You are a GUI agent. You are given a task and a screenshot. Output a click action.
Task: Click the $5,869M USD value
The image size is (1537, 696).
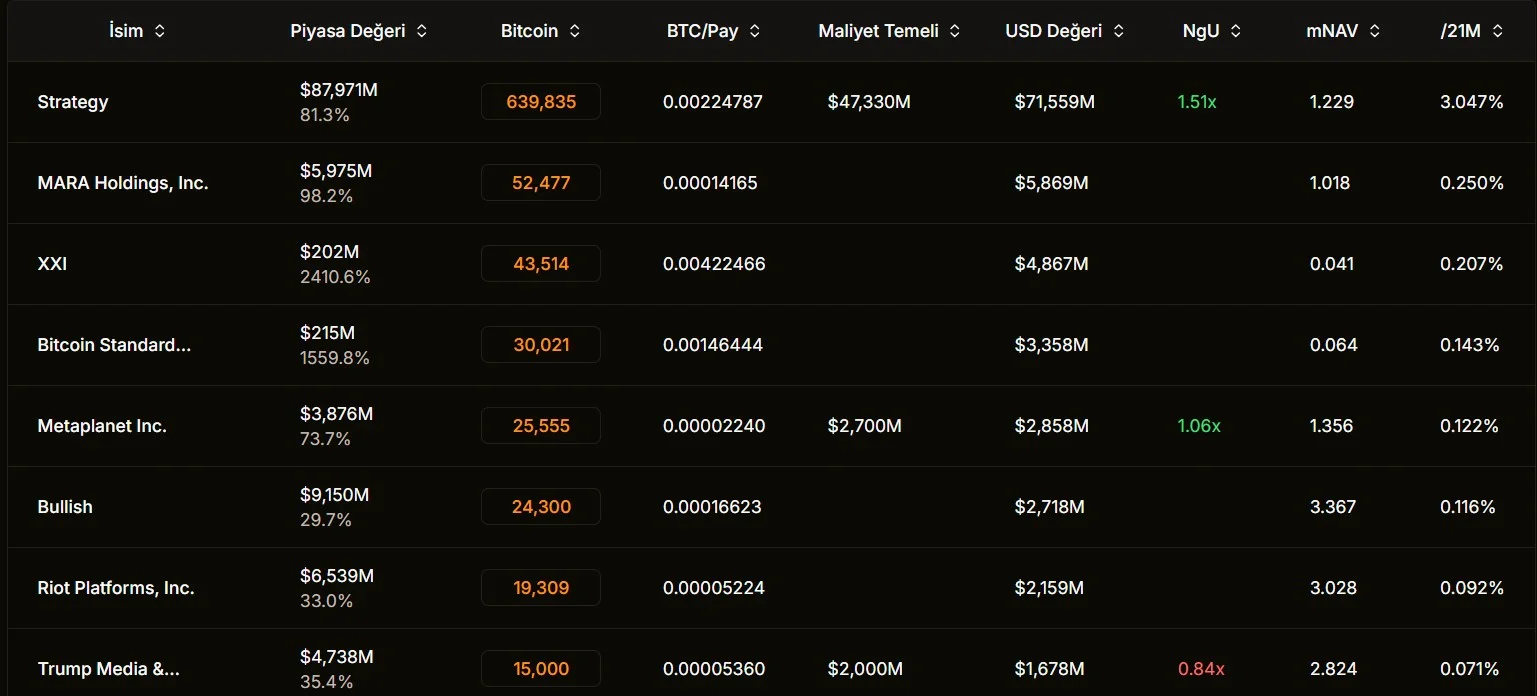(1052, 183)
